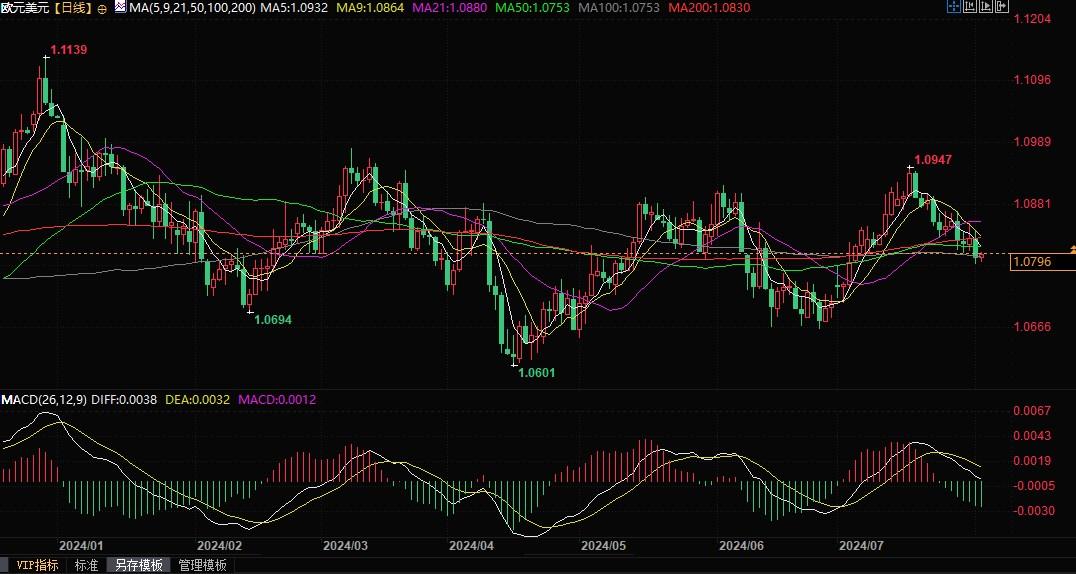Click the 1.1204 price axis label

click(1032, 19)
